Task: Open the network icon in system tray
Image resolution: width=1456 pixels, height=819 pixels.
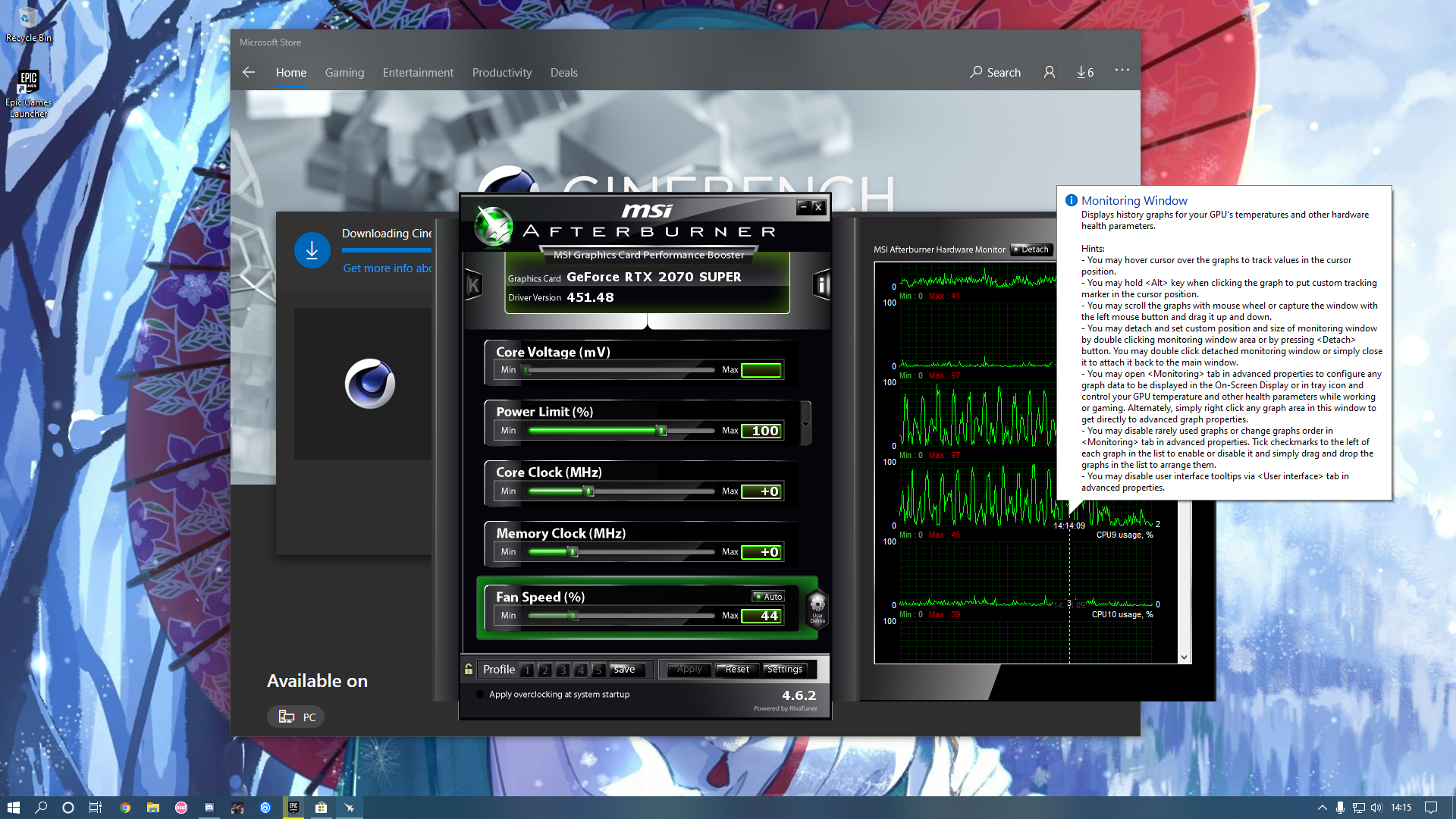Action: coord(1358,808)
